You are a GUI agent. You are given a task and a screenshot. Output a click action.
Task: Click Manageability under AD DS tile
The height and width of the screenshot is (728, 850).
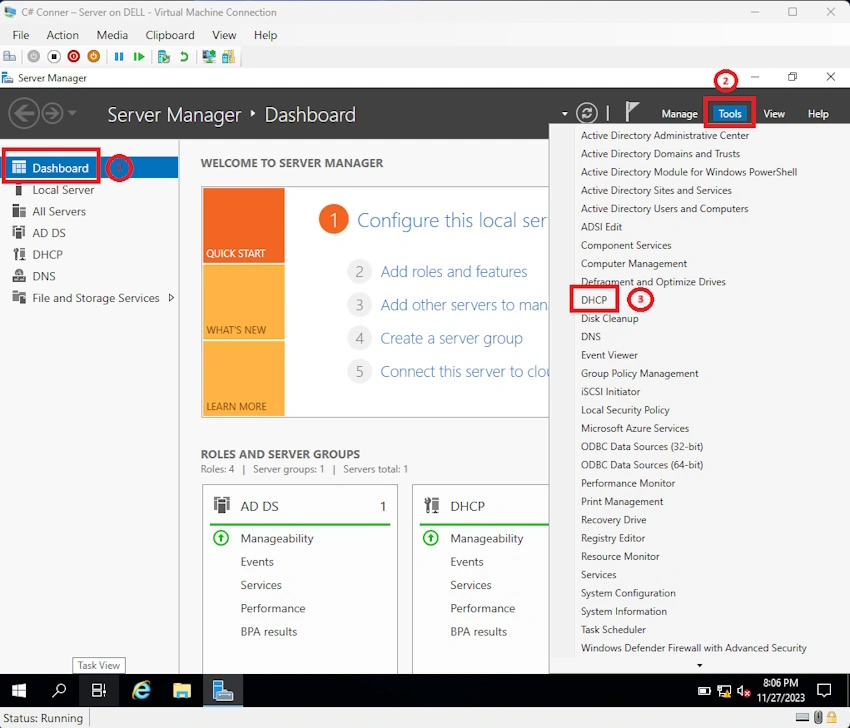(276, 538)
